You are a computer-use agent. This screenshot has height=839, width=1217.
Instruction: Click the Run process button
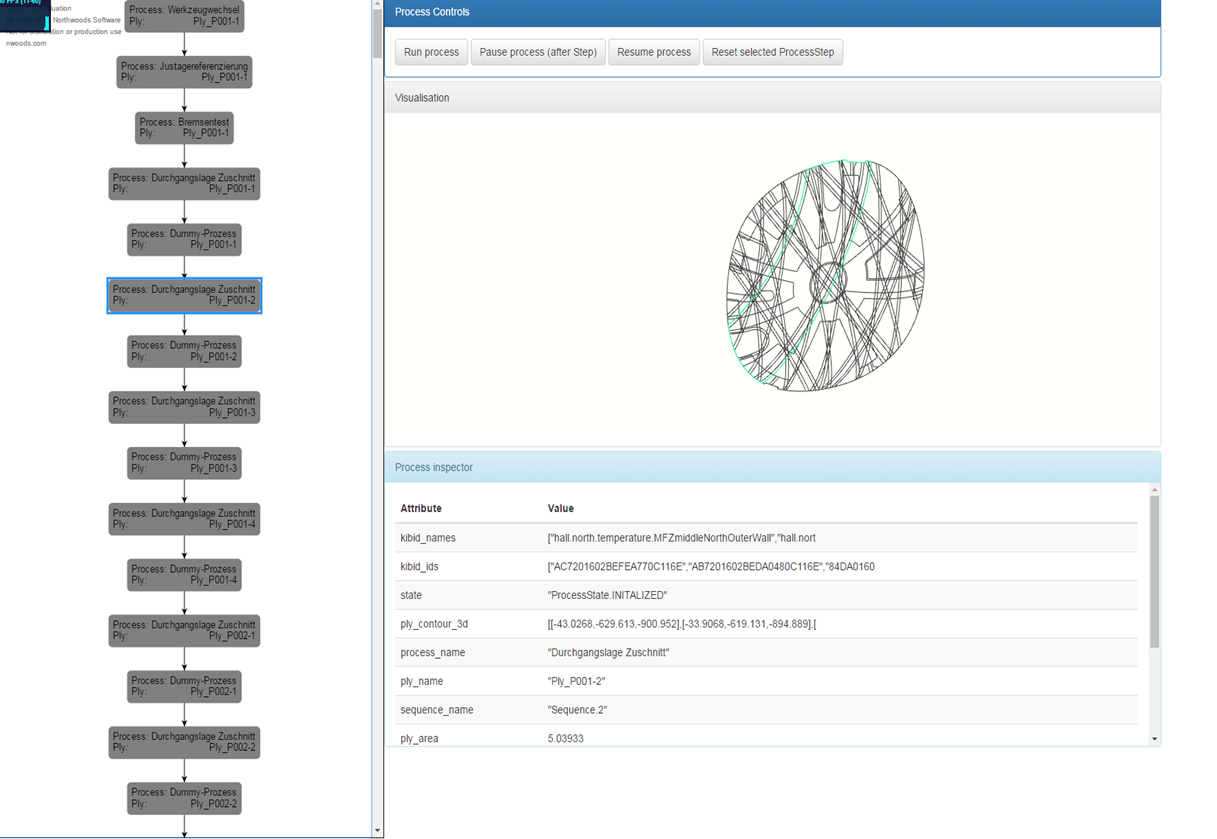tap(430, 51)
